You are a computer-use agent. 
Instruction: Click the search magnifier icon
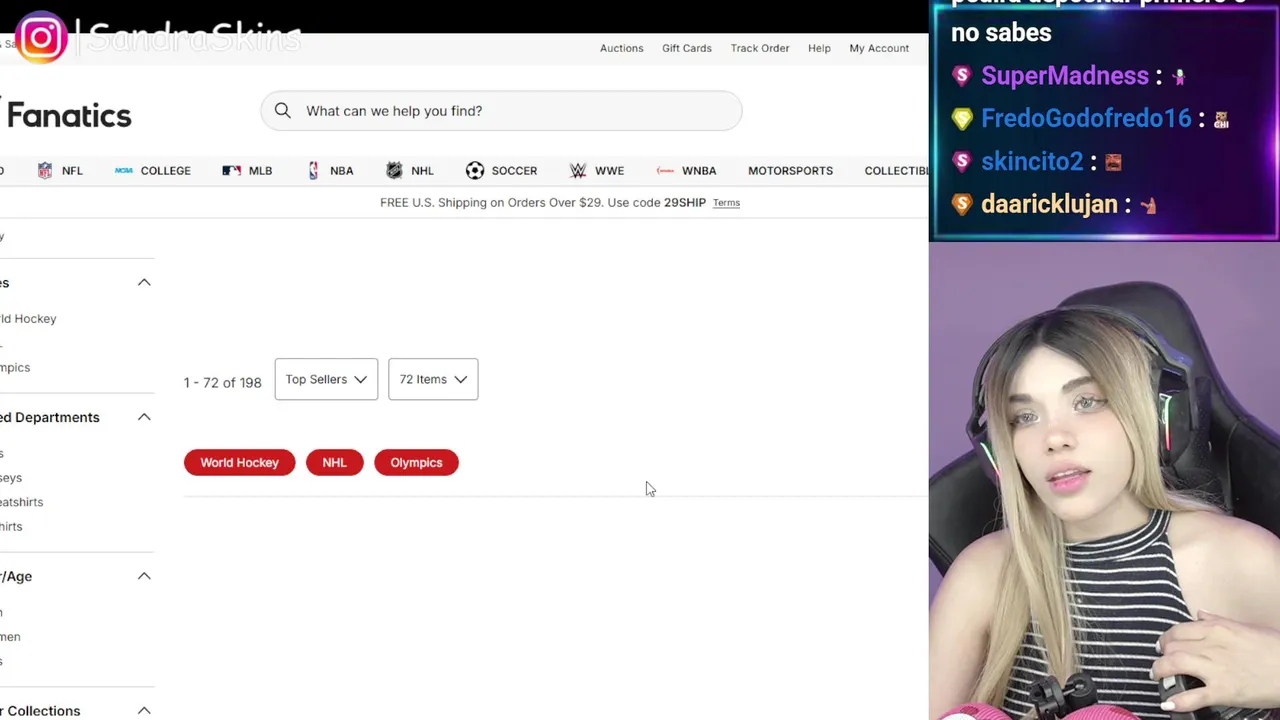coord(283,111)
